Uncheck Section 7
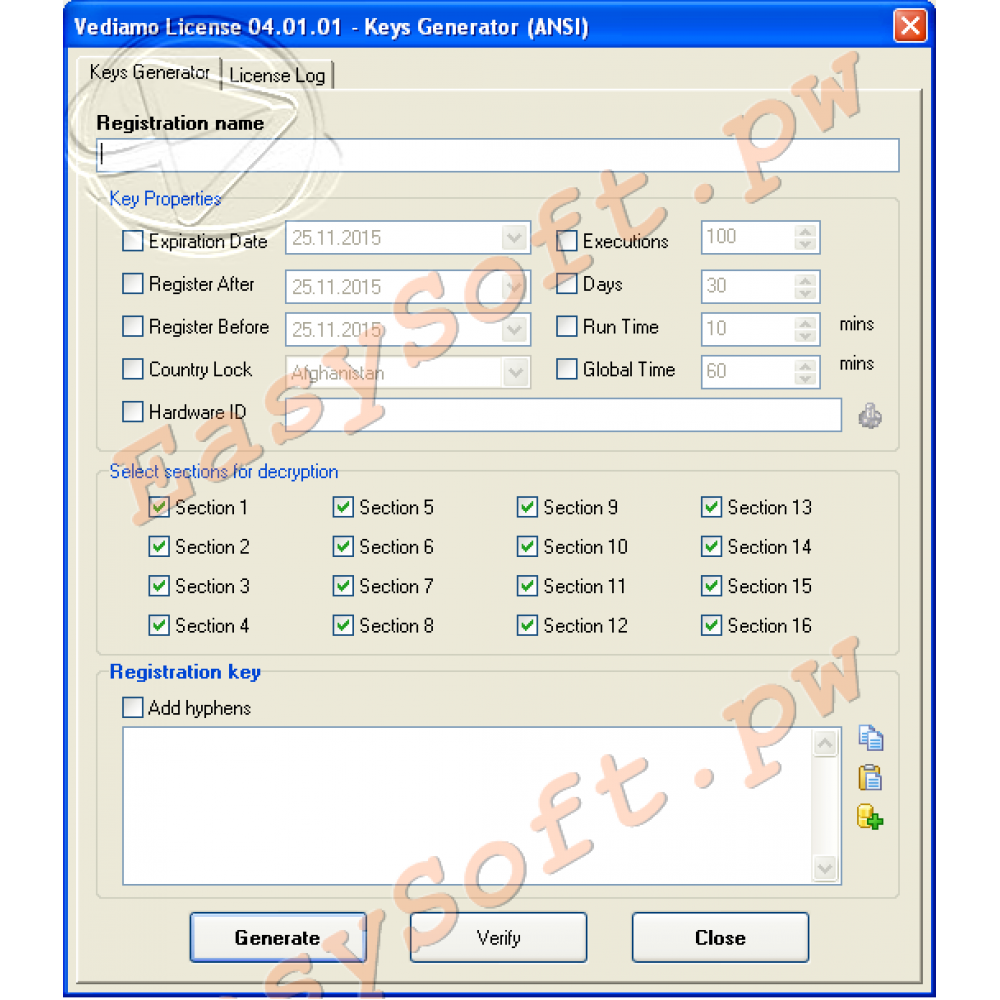 (343, 587)
